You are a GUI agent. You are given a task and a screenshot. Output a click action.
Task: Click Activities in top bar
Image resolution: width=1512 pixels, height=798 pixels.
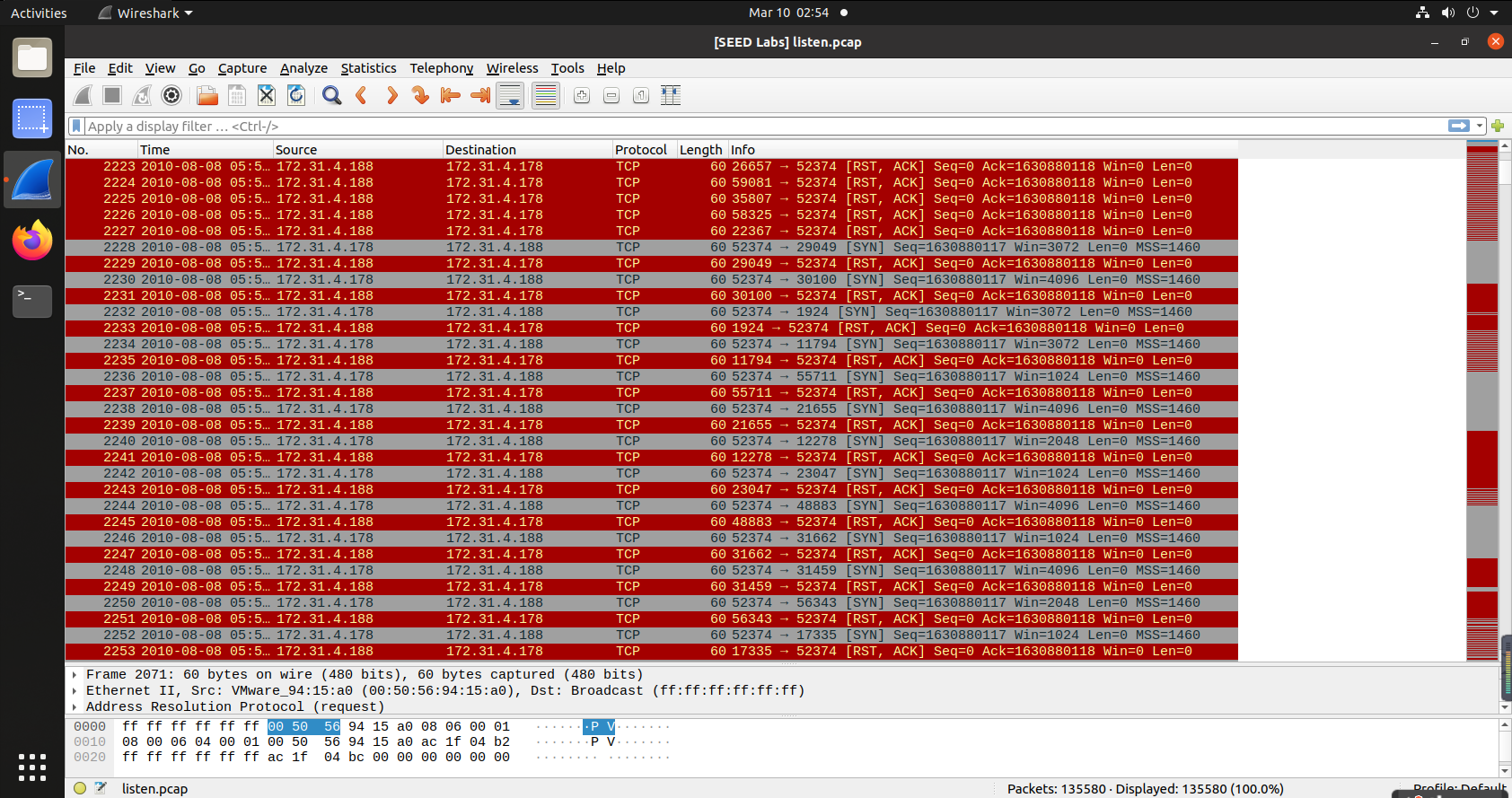pos(39,13)
